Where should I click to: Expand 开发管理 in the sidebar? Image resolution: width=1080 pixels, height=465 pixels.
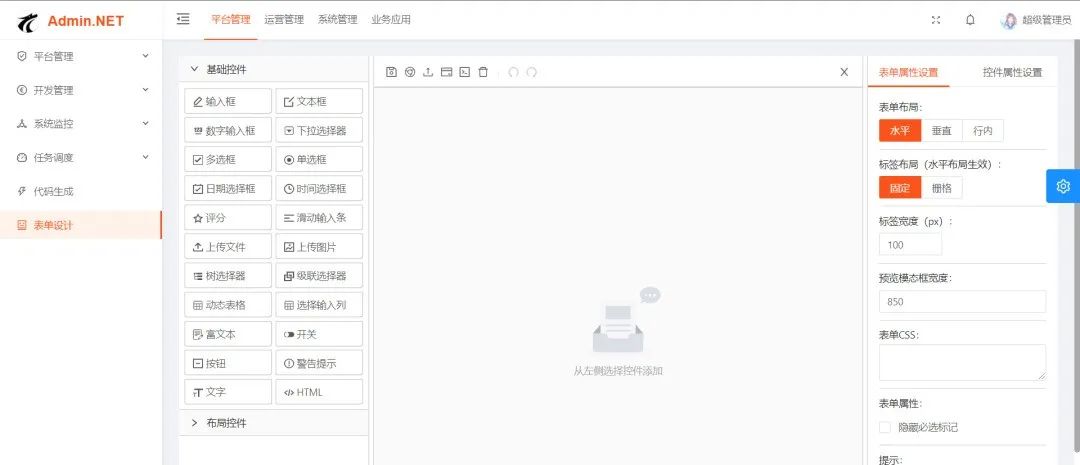pos(81,90)
